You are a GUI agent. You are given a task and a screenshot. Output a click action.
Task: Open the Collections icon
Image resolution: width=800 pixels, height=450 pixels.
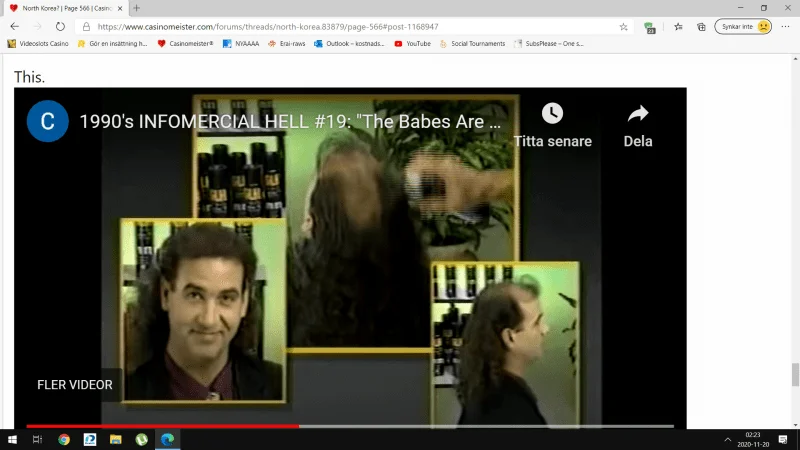click(702, 27)
